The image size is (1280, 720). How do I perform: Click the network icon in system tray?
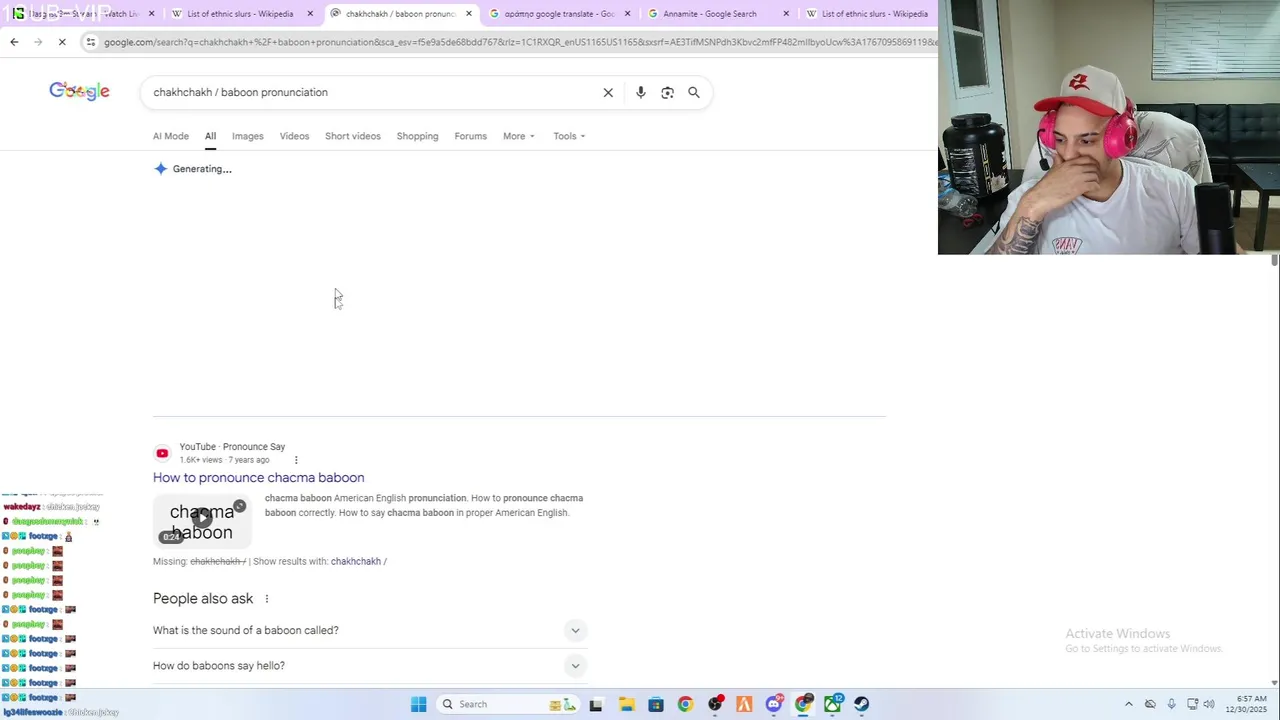click(x=1192, y=704)
